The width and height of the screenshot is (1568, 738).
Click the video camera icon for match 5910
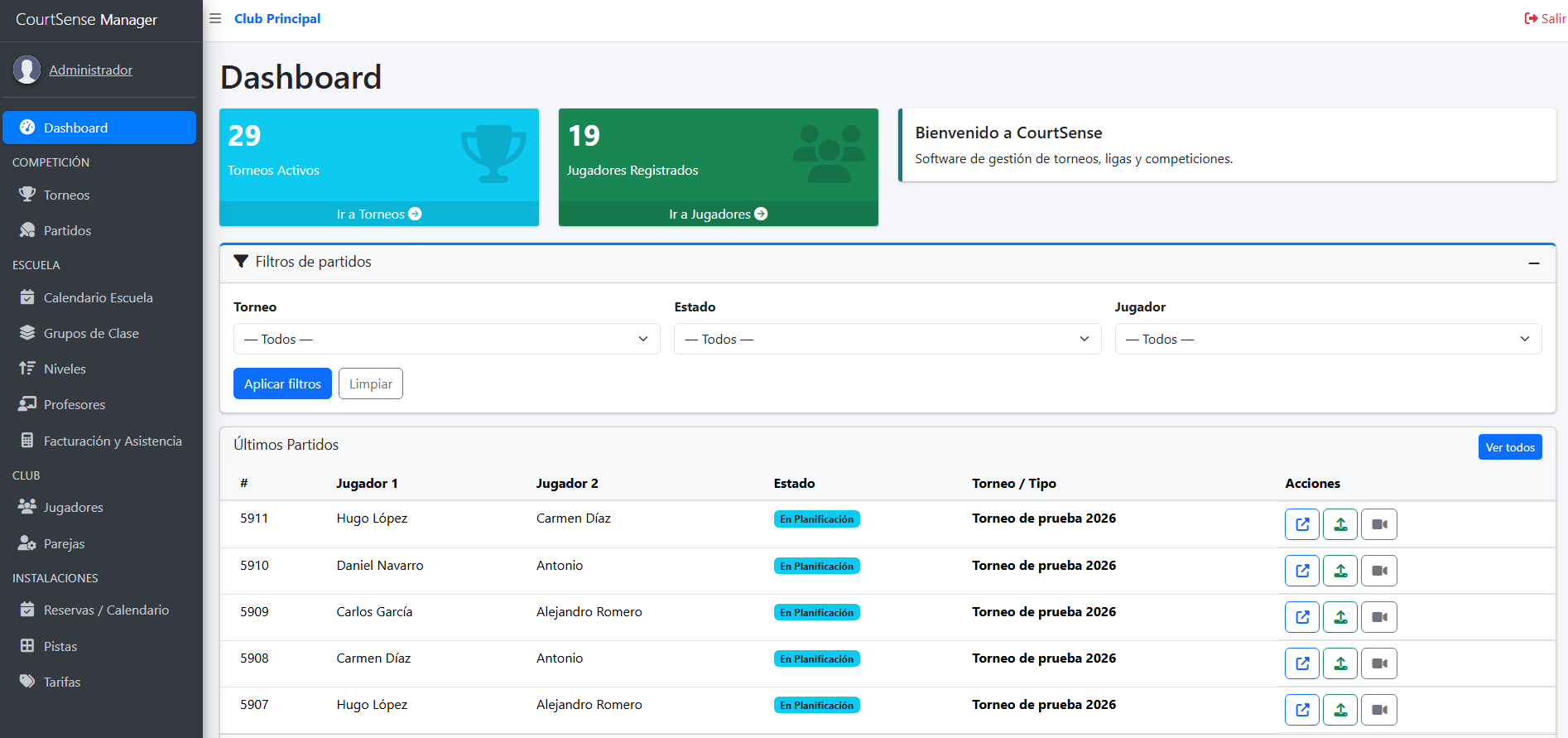[x=1379, y=571]
